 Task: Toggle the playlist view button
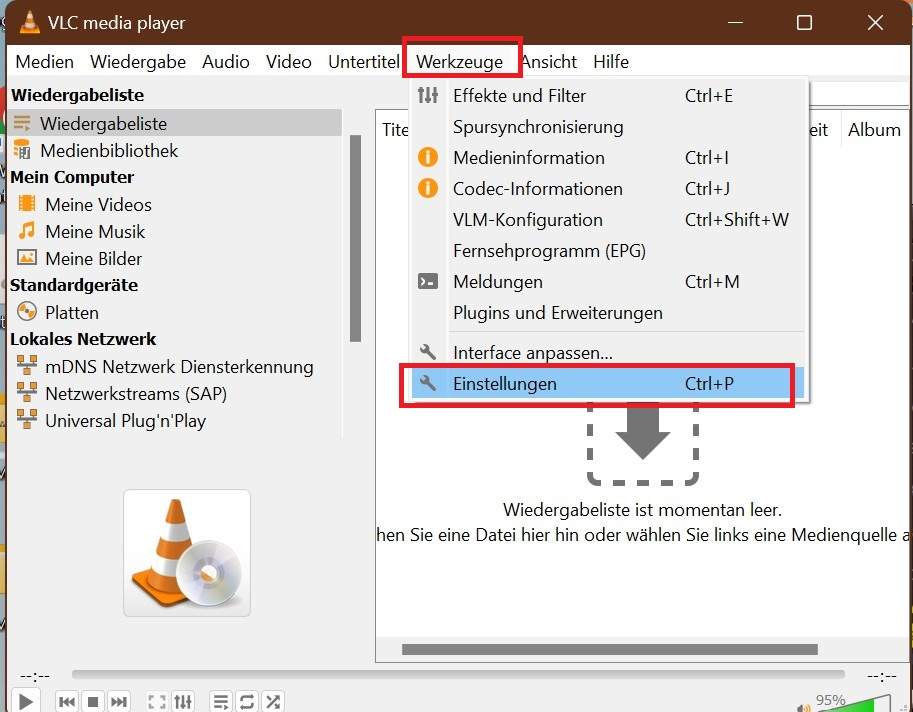click(x=221, y=702)
